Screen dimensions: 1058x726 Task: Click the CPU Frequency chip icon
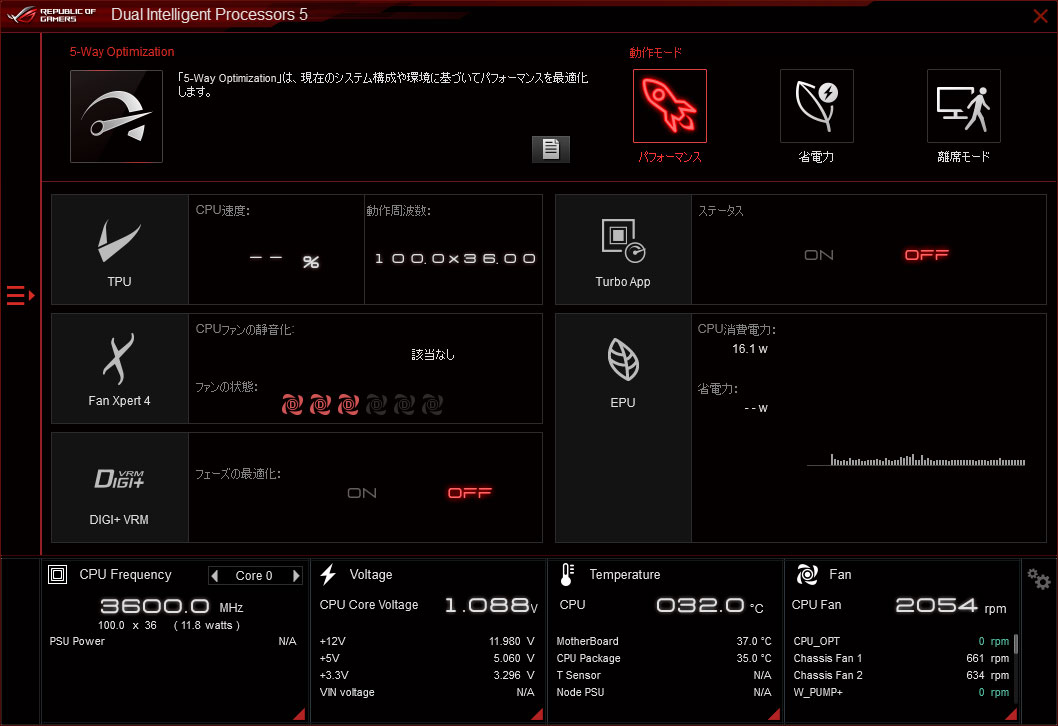57,574
